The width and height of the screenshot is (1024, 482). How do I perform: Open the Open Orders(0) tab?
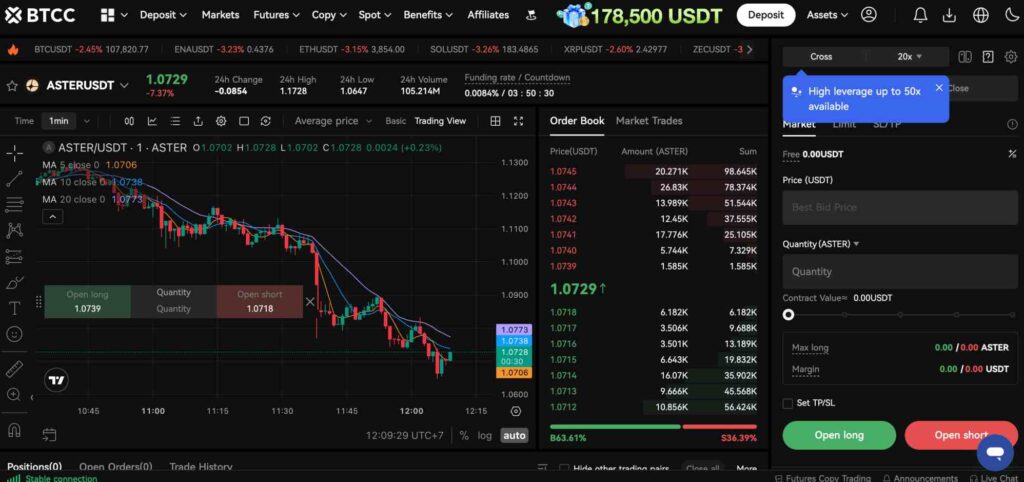(x=116, y=467)
